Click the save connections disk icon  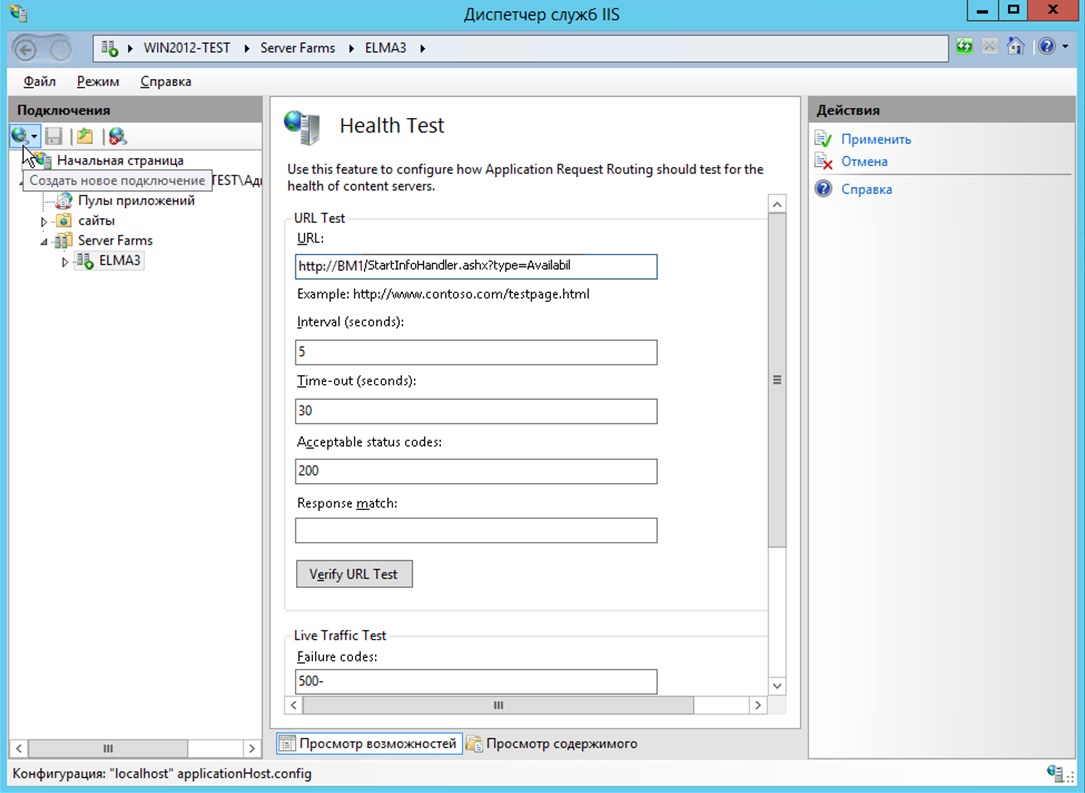click(54, 136)
